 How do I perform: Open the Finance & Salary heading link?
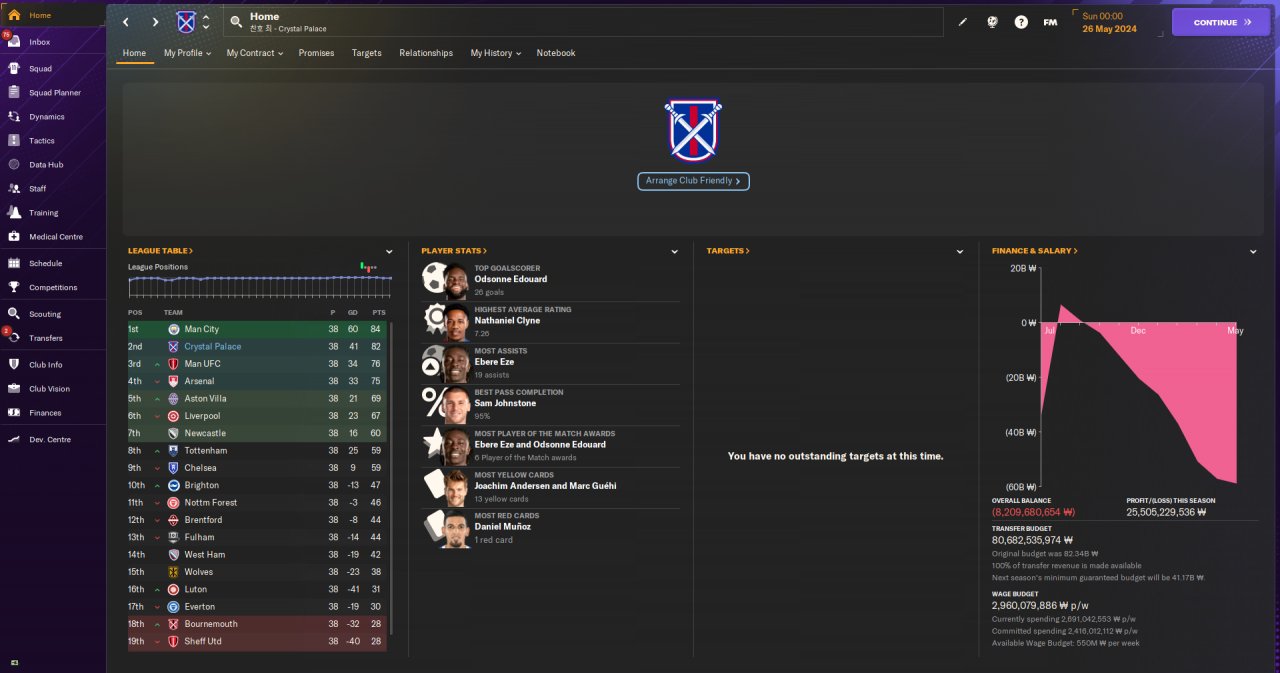1034,251
